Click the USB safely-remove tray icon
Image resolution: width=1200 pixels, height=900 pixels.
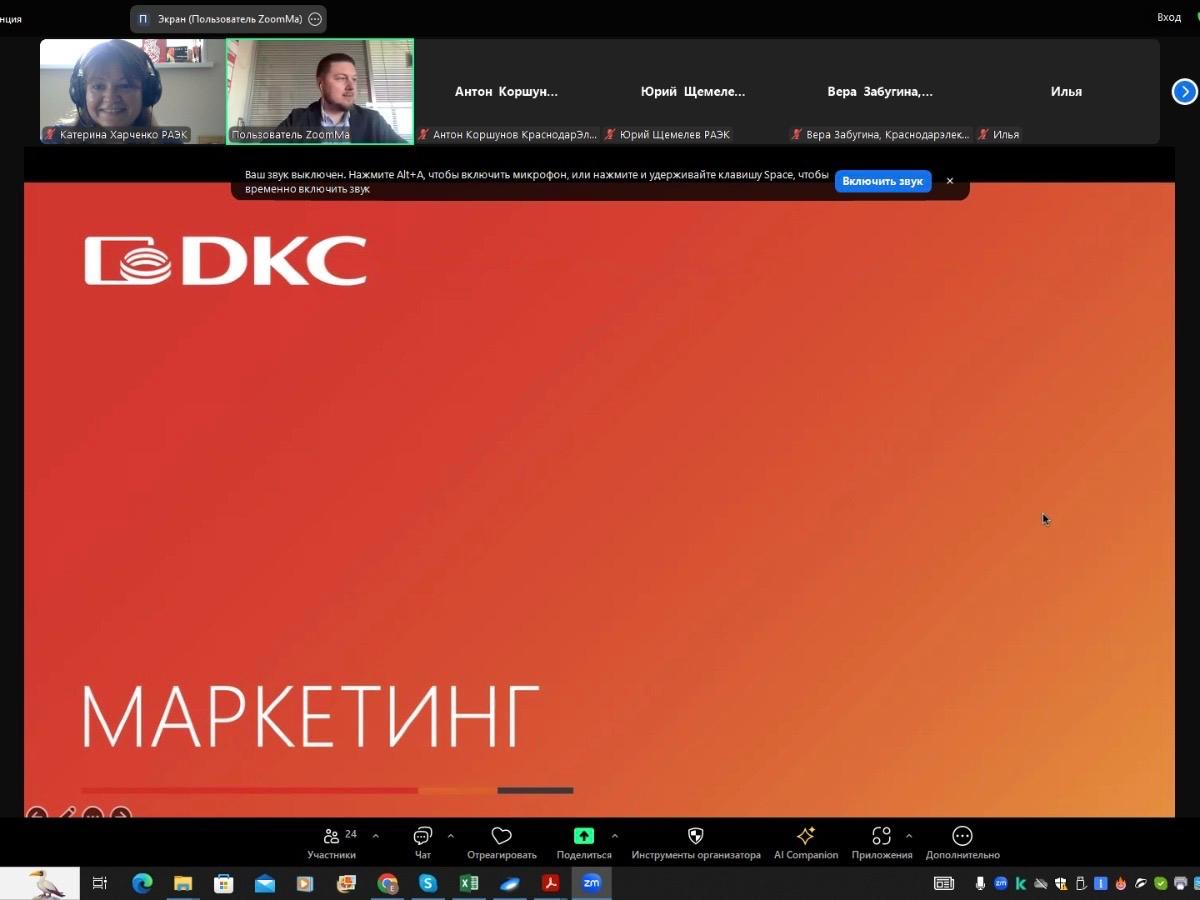pyautogui.click(x=1081, y=883)
